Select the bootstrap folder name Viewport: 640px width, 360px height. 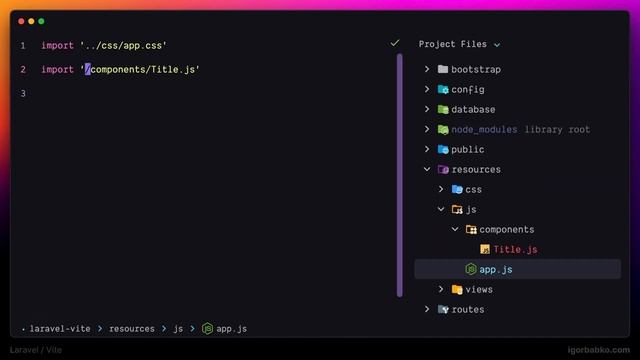[476, 69]
